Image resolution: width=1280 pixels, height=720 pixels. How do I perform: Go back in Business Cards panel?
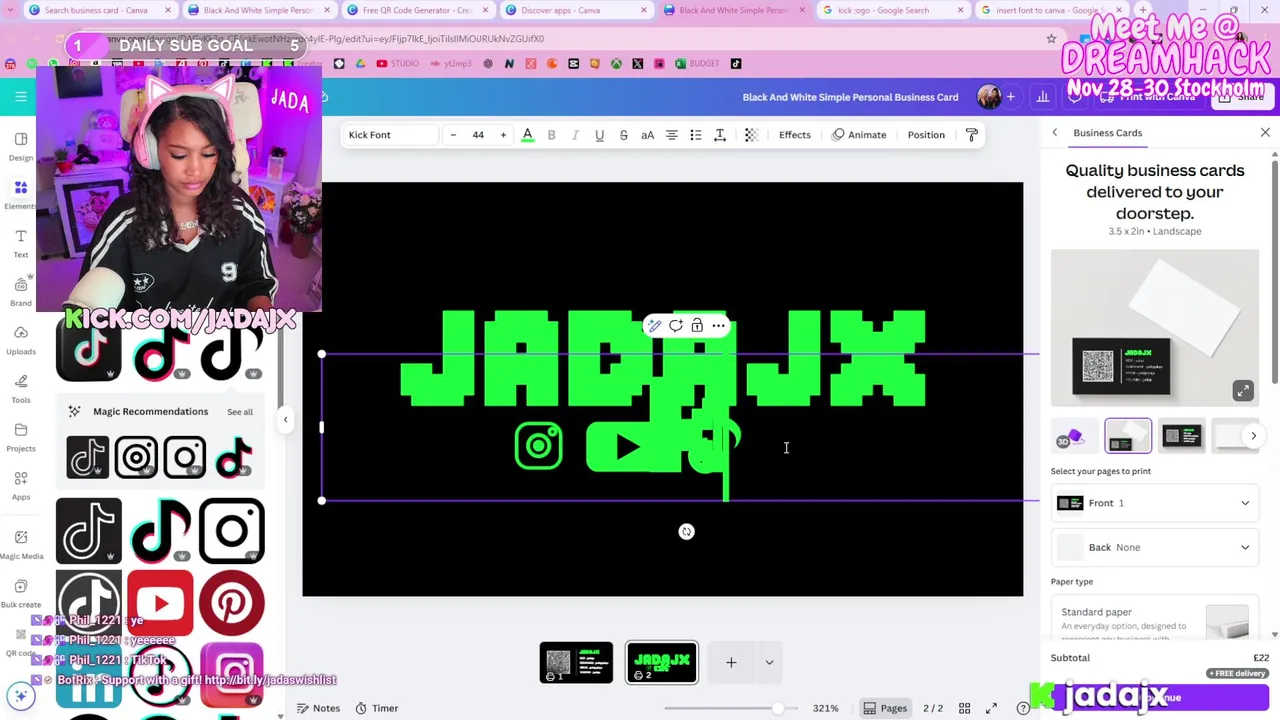click(1054, 133)
